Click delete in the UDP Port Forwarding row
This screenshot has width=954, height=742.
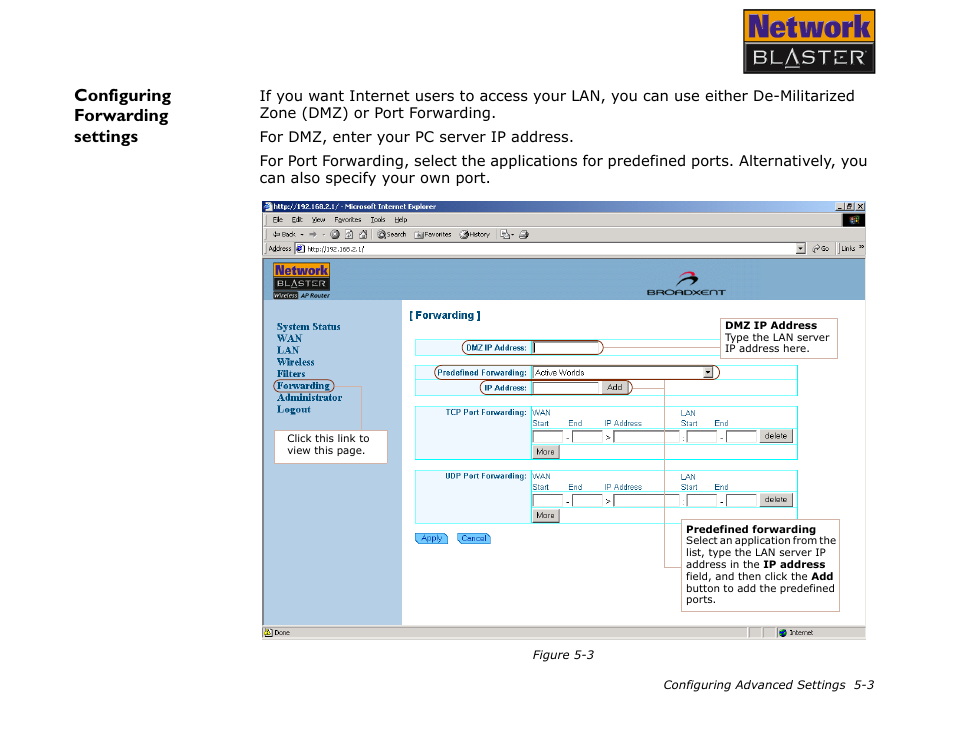pos(776,500)
